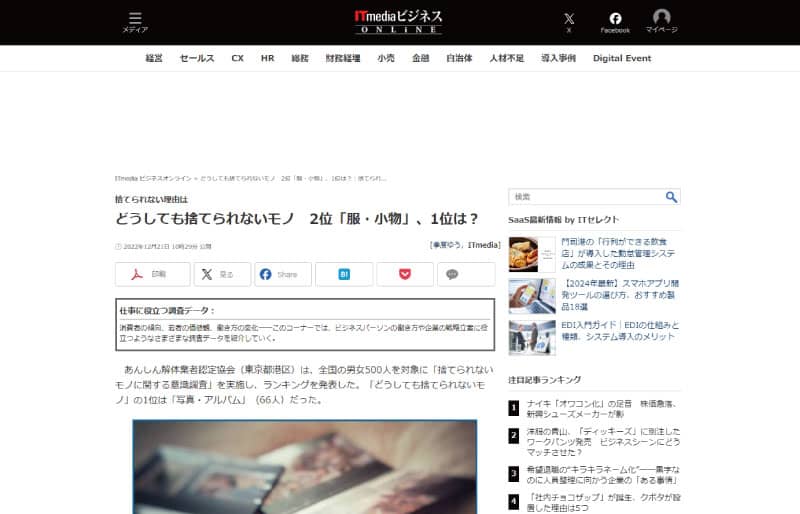Select the 経営 navigation item
The image size is (800, 514).
click(154, 59)
